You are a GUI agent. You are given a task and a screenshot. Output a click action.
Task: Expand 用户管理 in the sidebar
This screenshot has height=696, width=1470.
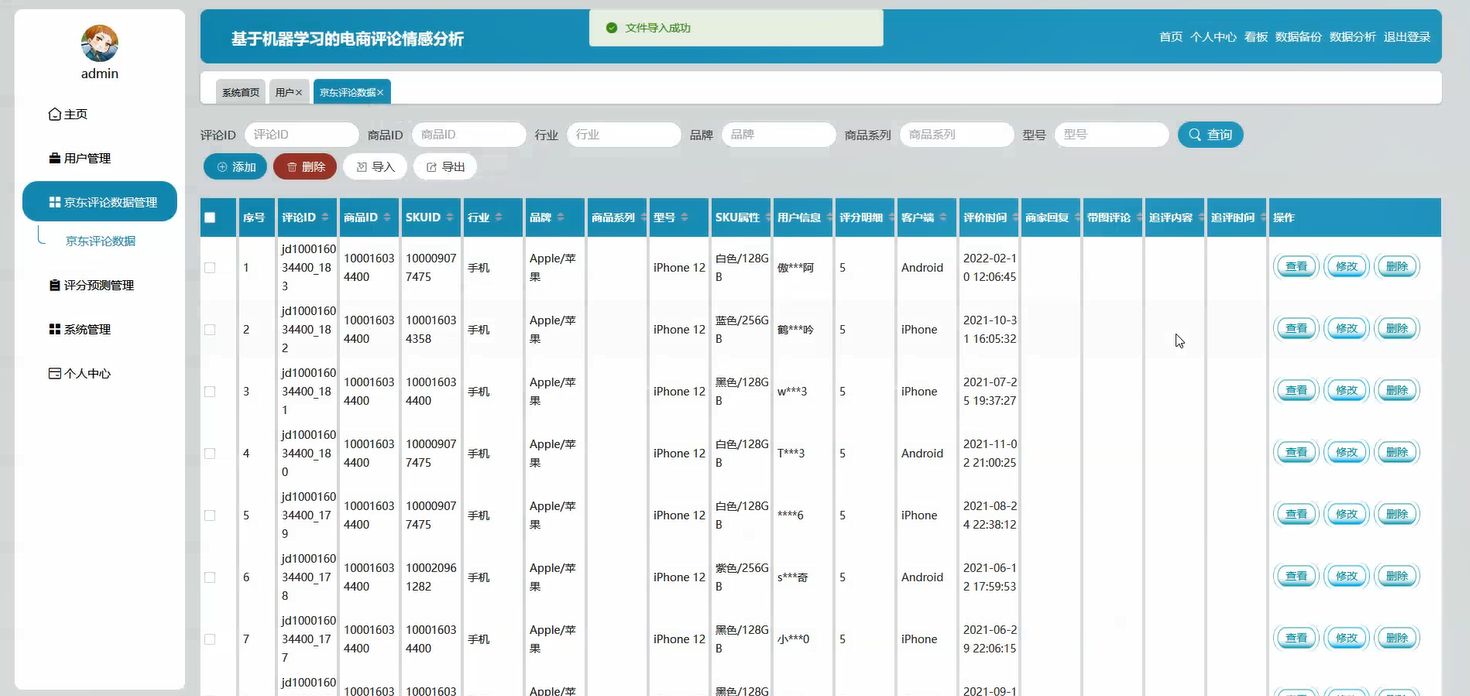tap(80, 158)
